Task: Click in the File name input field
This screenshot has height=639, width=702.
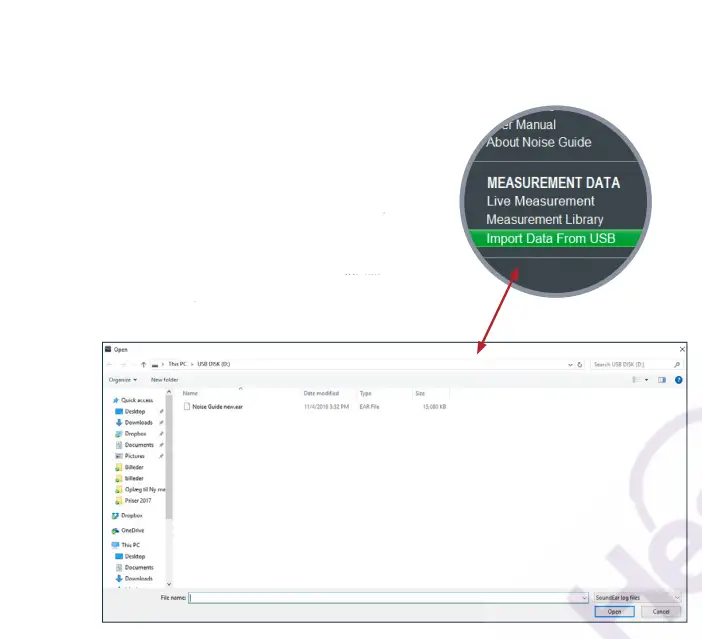Action: click(388, 598)
